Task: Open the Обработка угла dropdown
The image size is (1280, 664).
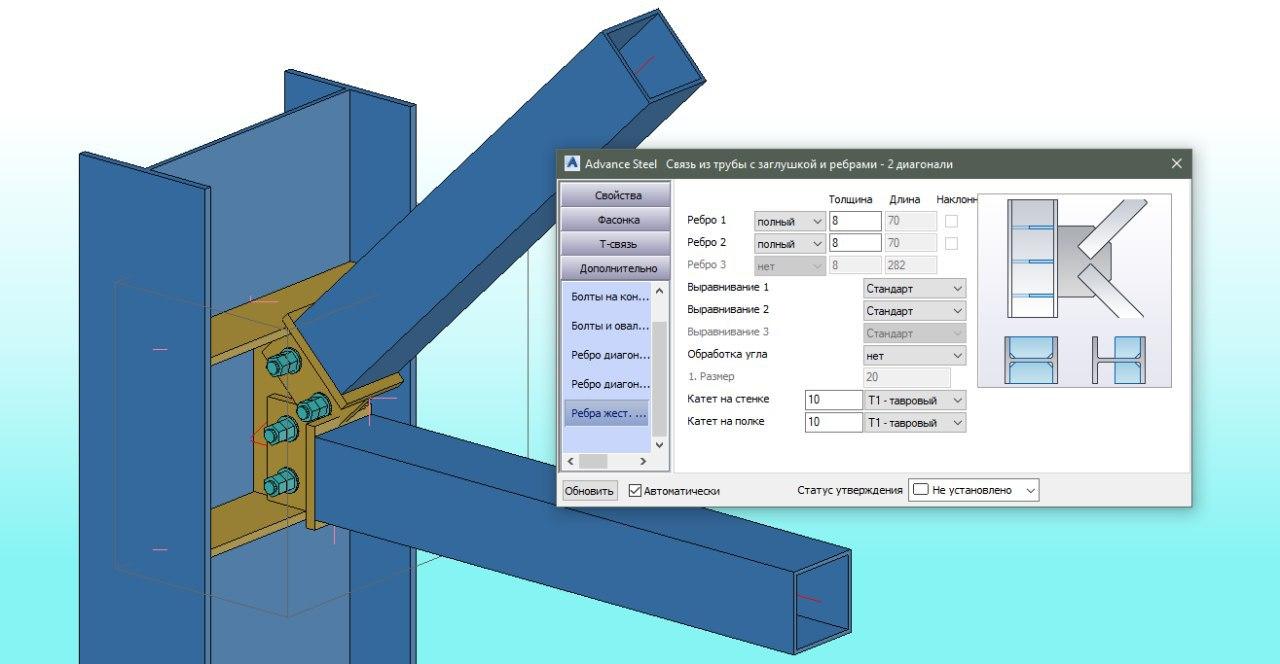Action: [x=915, y=355]
